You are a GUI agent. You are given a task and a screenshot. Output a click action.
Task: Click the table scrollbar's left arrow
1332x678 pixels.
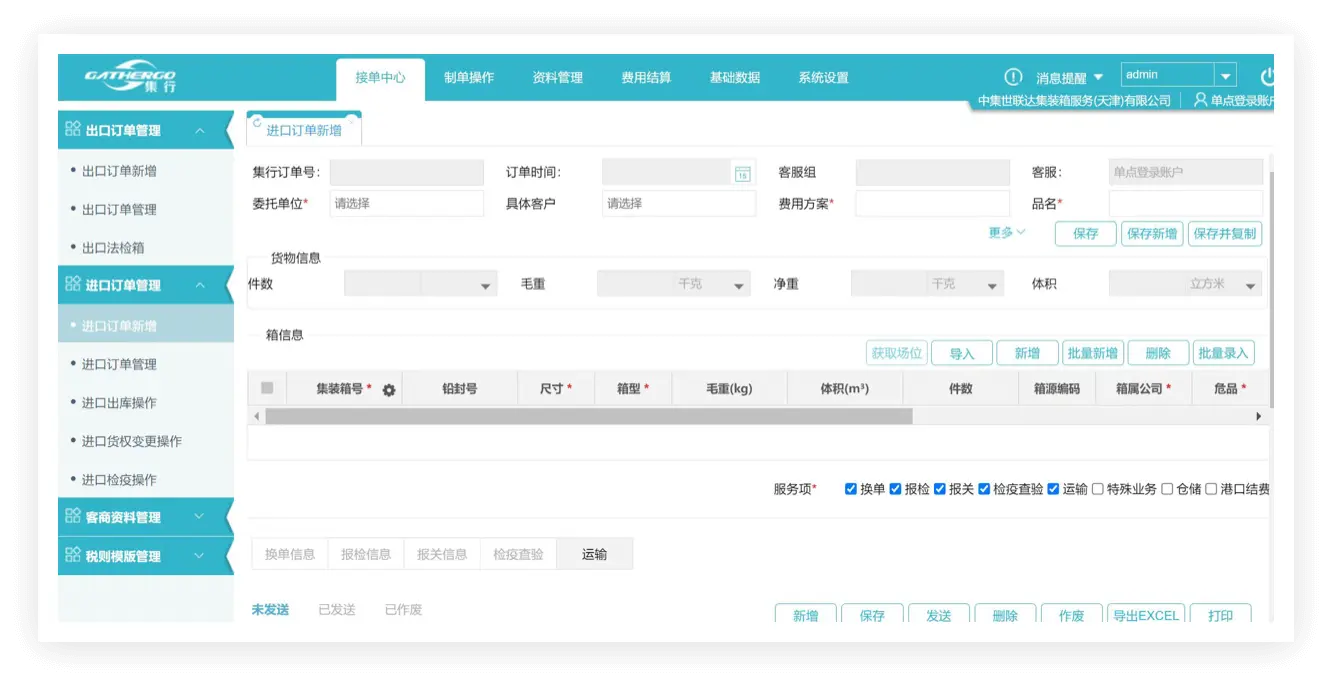click(257, 416)
